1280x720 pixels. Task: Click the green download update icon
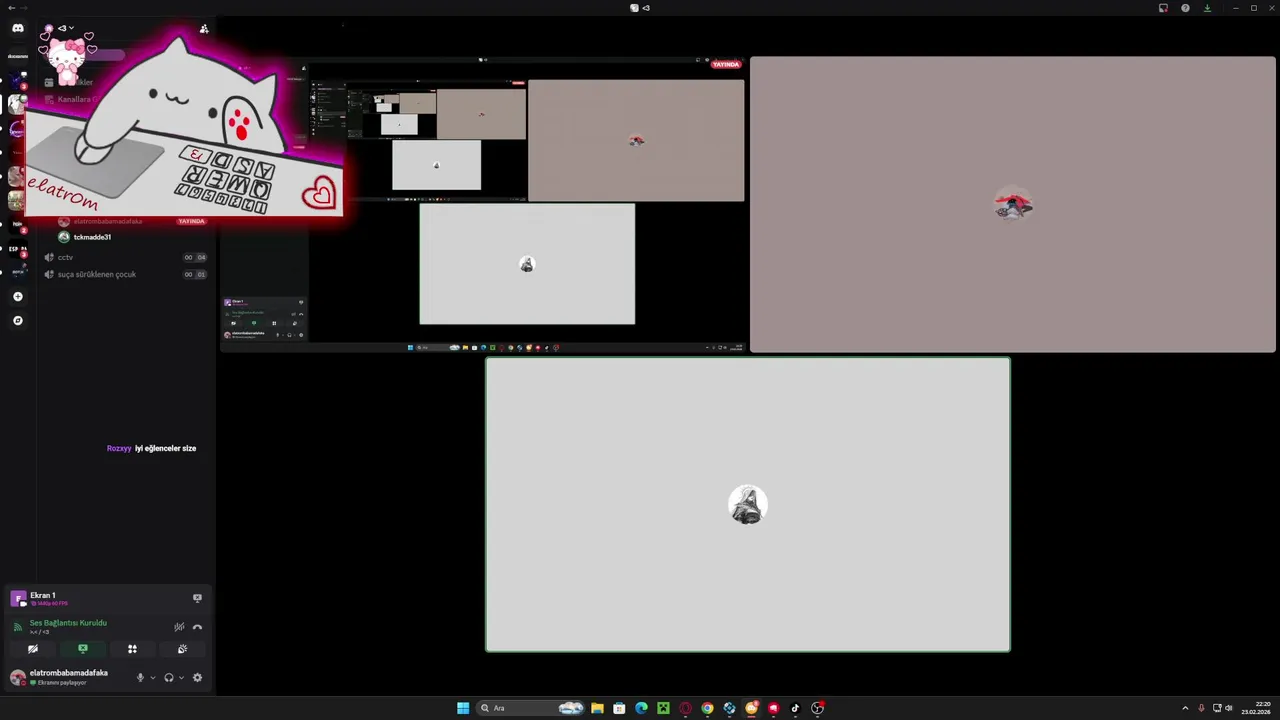(1207, 8)
